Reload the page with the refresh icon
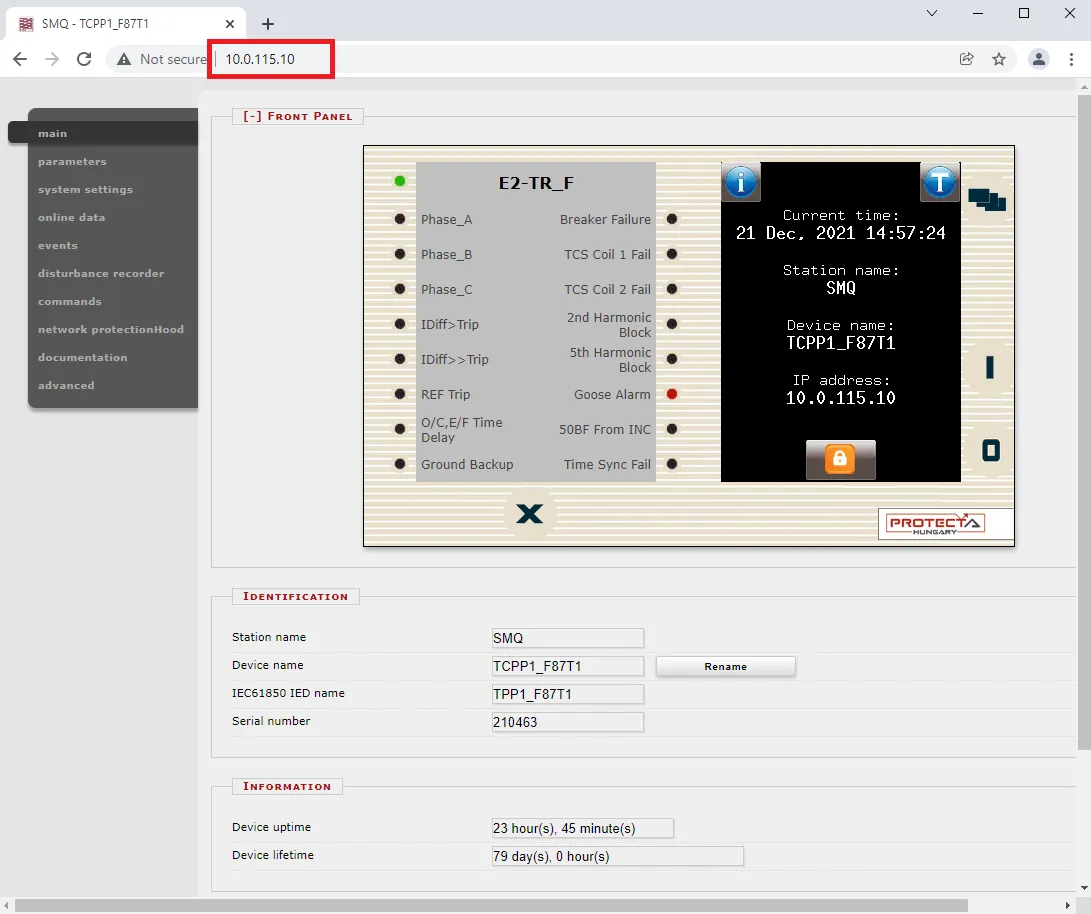 click(84, 59)
